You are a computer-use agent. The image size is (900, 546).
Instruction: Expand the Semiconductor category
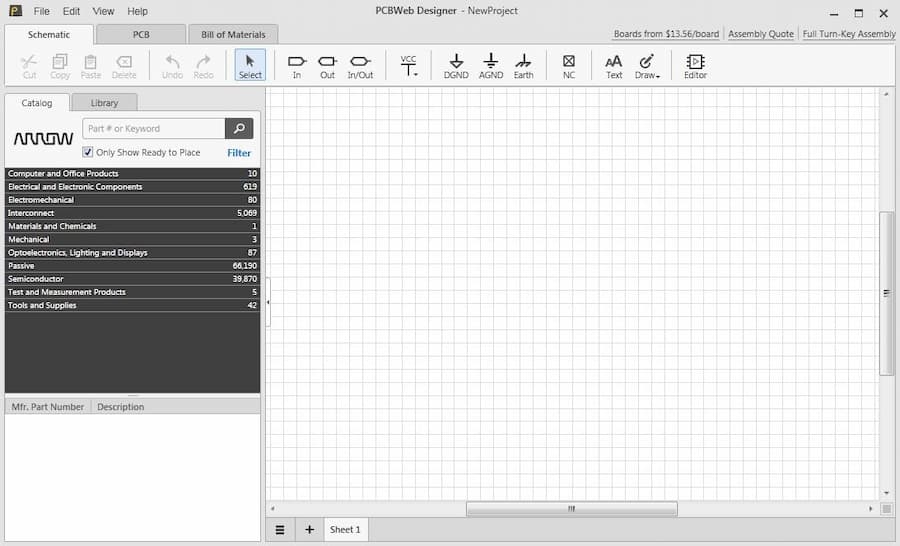(x=132, y=279)
